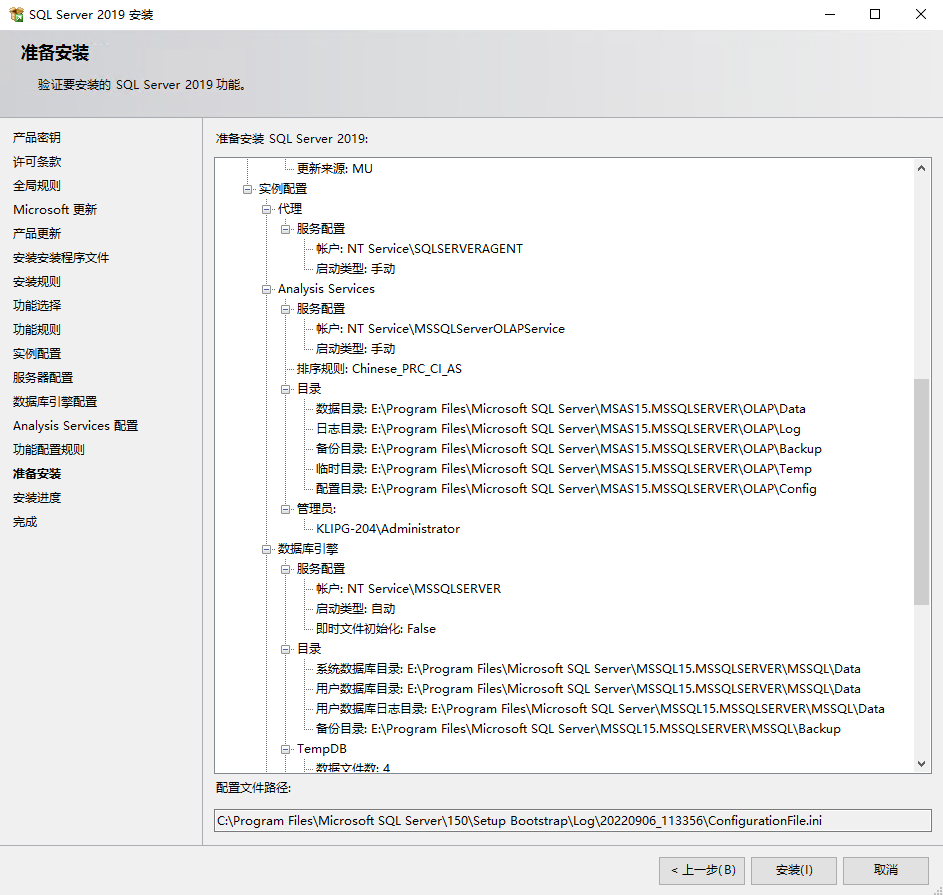The height and width of the screenshot is (895, 943).
Task: Select MSSQL\Backup 备份目录 row
Action: pyautogui.click(x=578, y=729)
